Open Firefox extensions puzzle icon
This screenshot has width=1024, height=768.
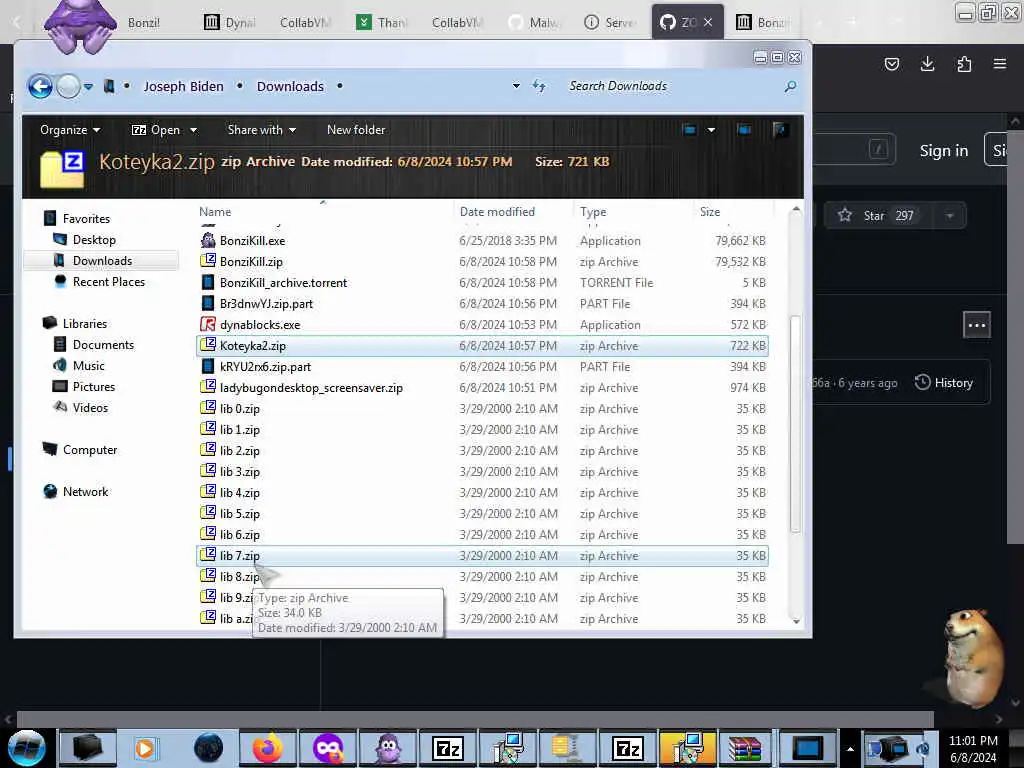tap(964, 63)
